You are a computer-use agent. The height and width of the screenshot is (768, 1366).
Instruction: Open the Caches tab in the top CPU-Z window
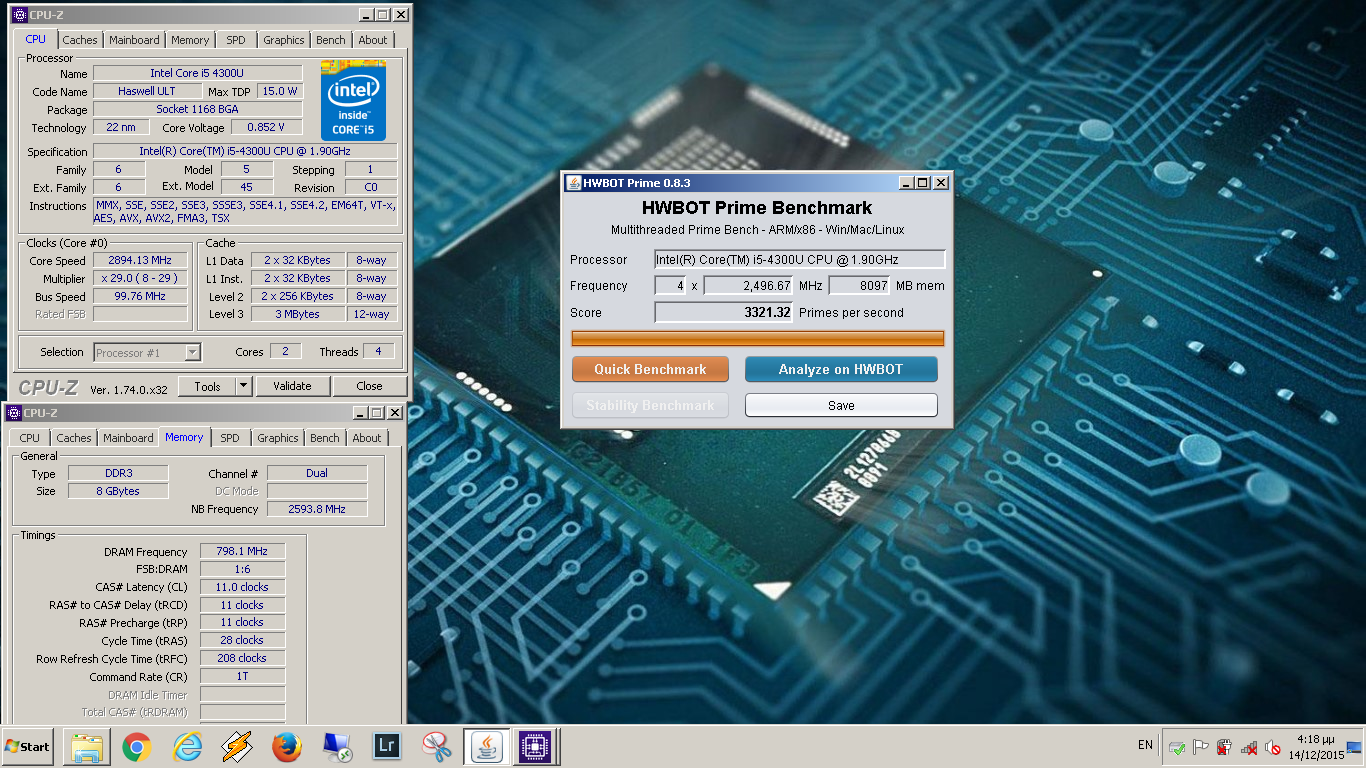pyautogui.click(x=80, y=40)
